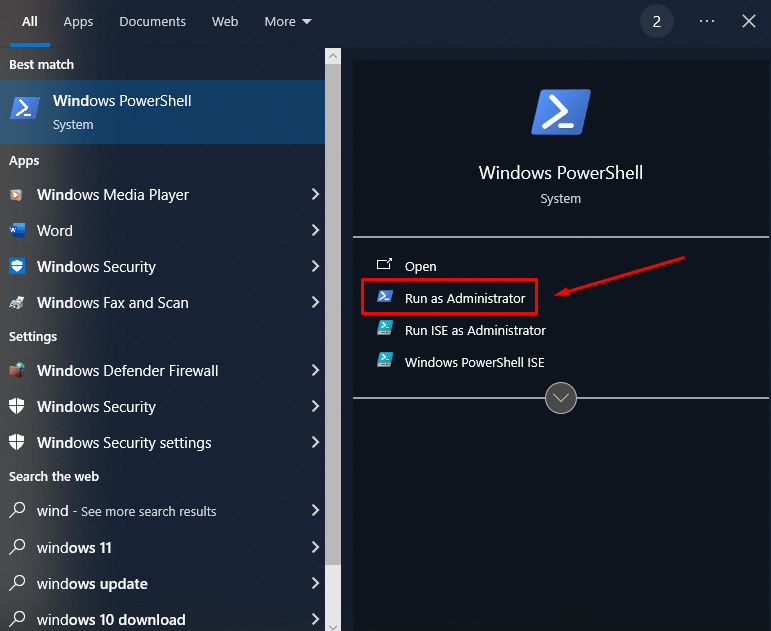Select the 'windows 10 download' suggestion
The width and height of the screenshot is (771, 631).
(x=162, y=619)
